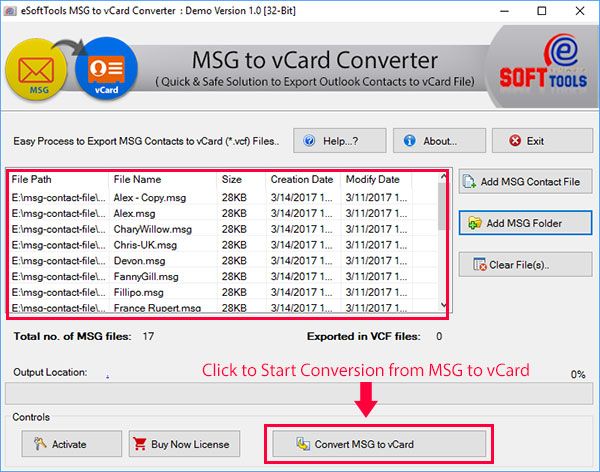
Task: Click File Path cell of Chris-UK.msg
Action: point(59,245)
